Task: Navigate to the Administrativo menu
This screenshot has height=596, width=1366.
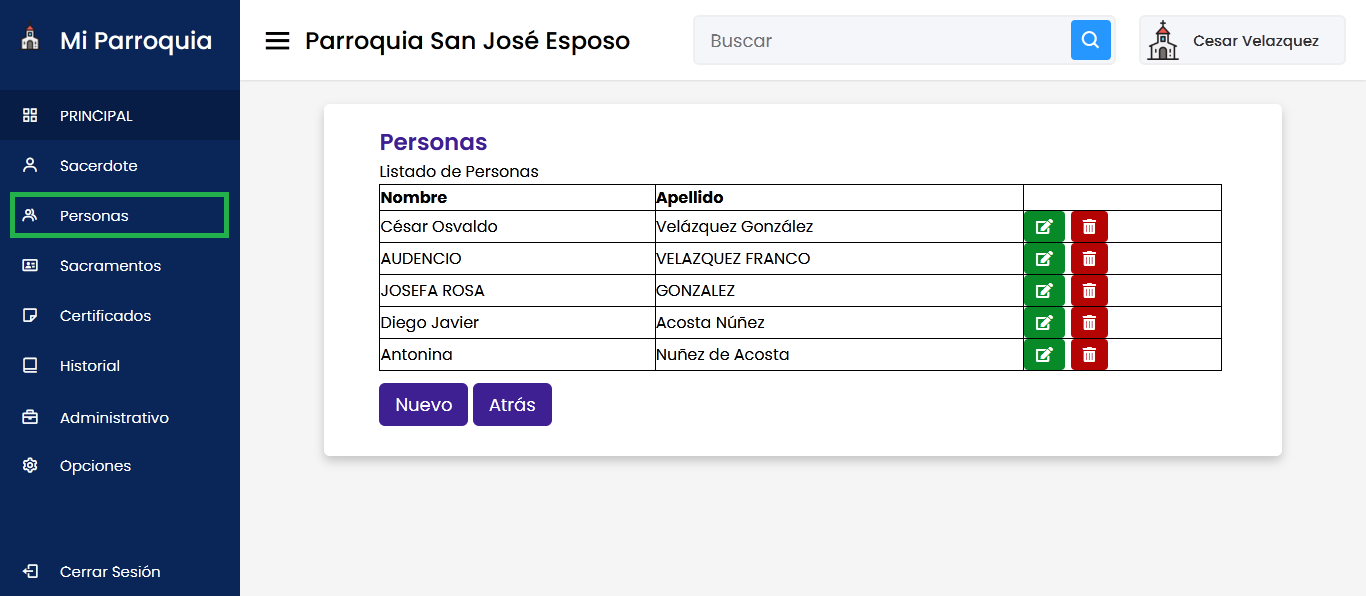Action: coord(114,418)
